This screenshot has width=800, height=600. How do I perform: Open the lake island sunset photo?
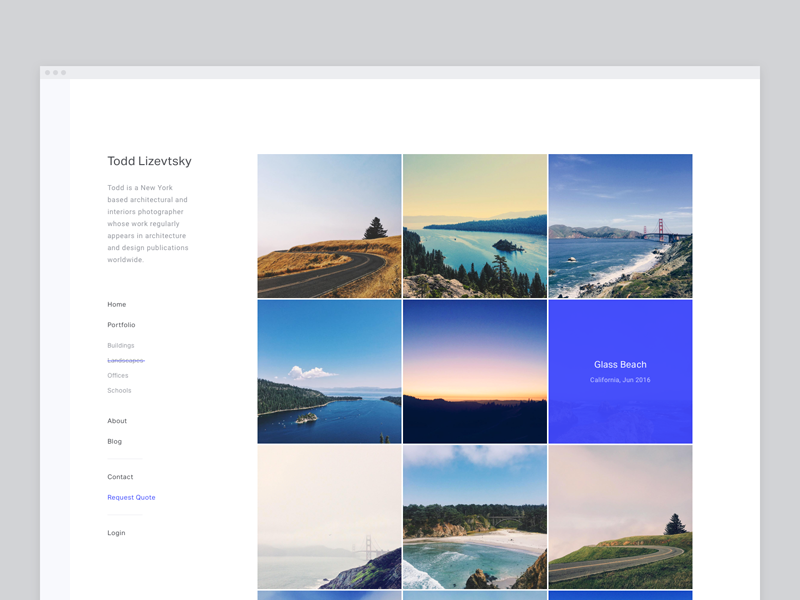click(475, 226)
